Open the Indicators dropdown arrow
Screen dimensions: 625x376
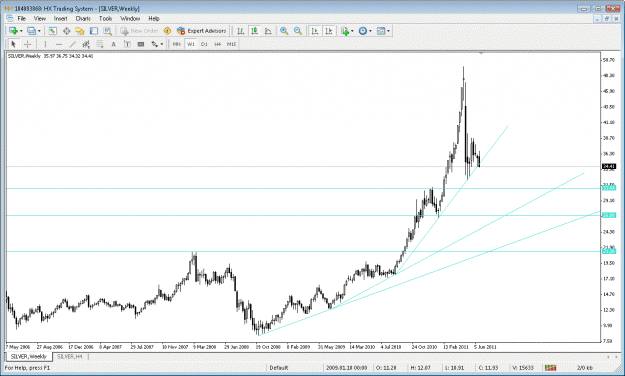tap(352, 31)
